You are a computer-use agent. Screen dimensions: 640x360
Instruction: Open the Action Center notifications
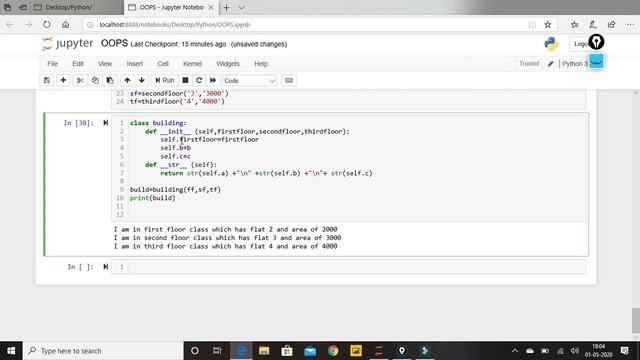pos(624,351)
